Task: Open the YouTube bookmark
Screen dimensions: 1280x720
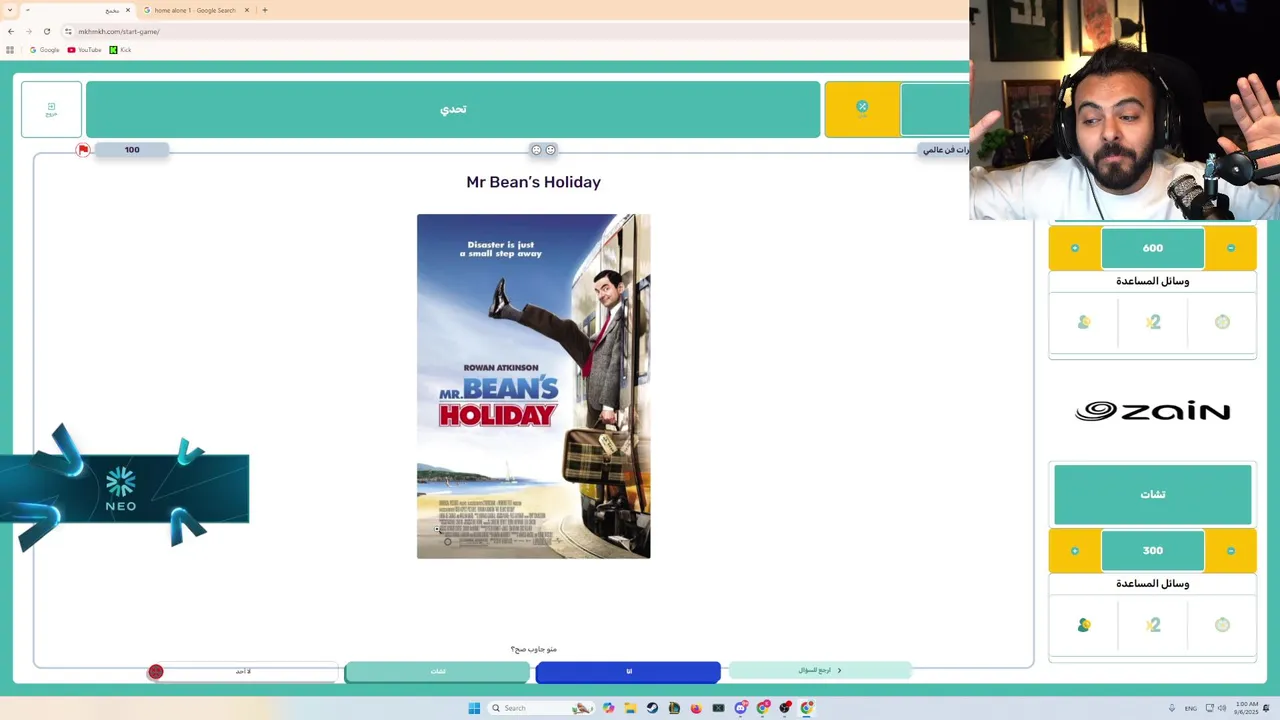Action: [x=85, y=50]
